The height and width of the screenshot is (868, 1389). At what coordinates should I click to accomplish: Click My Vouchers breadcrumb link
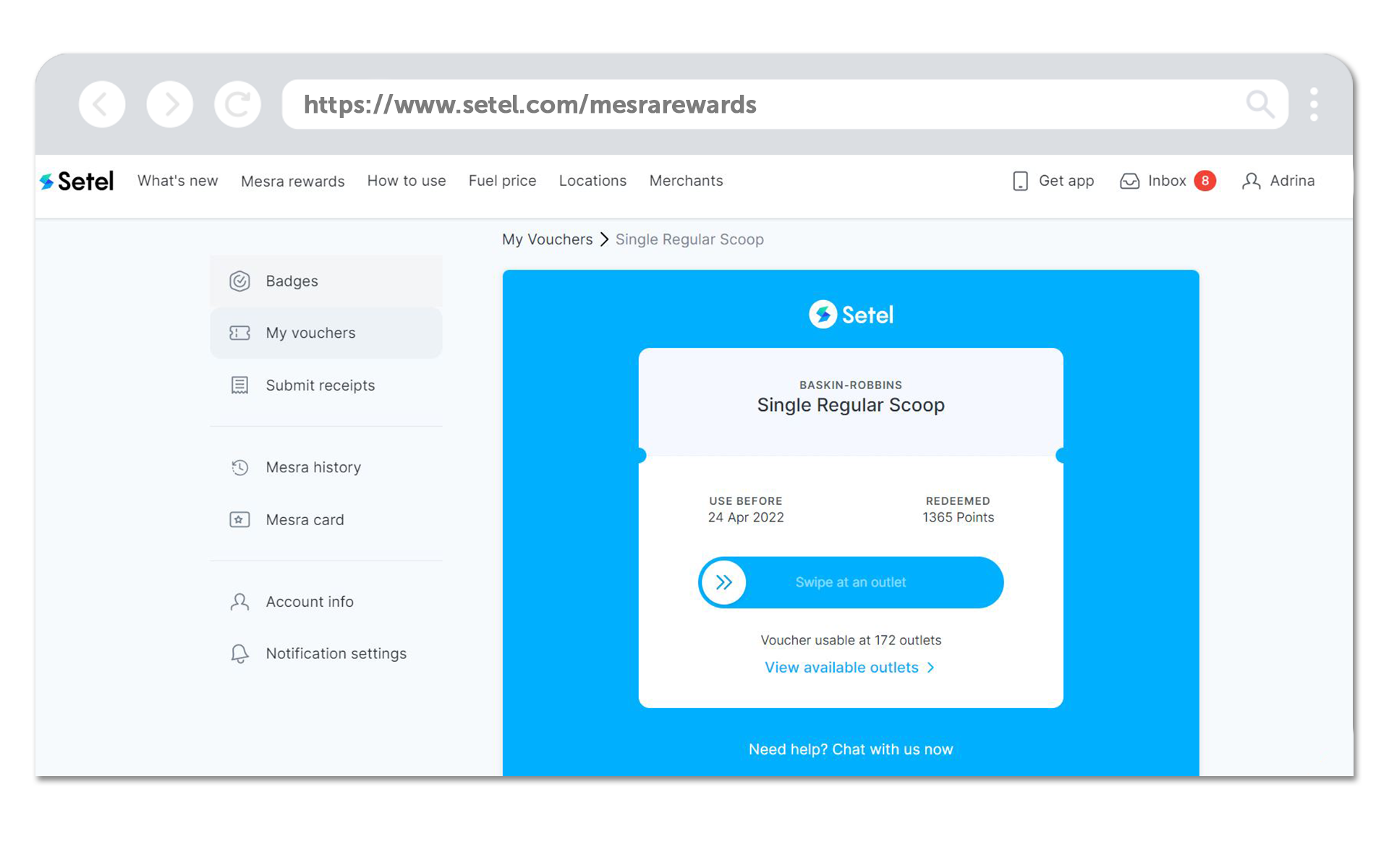pyautogui.click(x=547, y=239)
